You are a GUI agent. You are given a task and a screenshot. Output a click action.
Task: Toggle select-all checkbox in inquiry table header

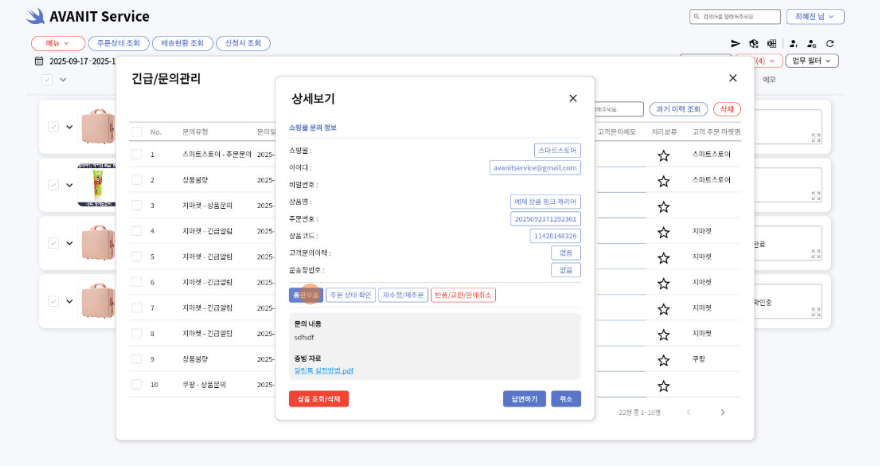tap(136, 132)
